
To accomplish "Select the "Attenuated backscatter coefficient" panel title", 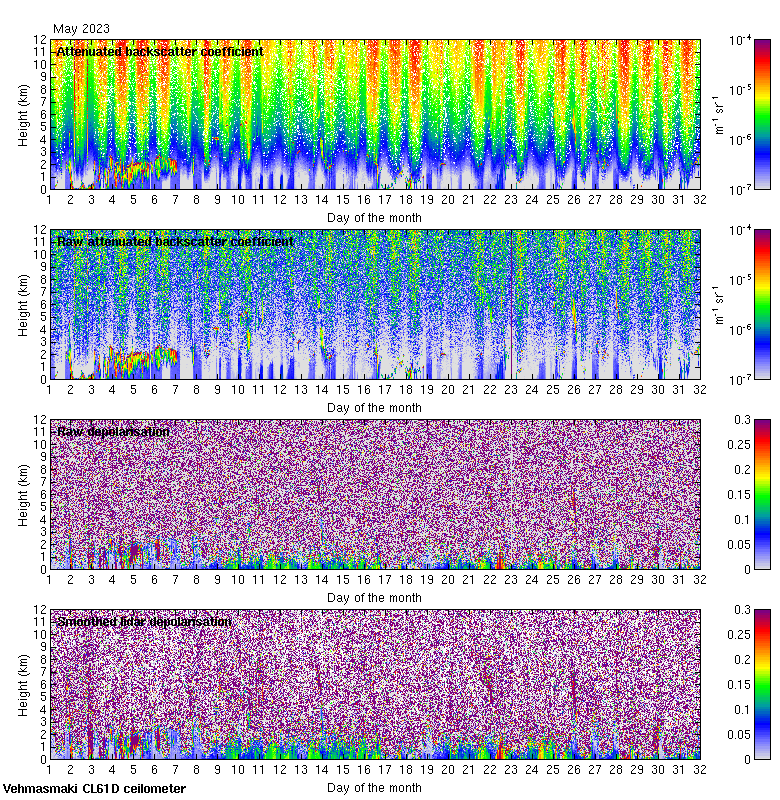I will coord(160,52).
